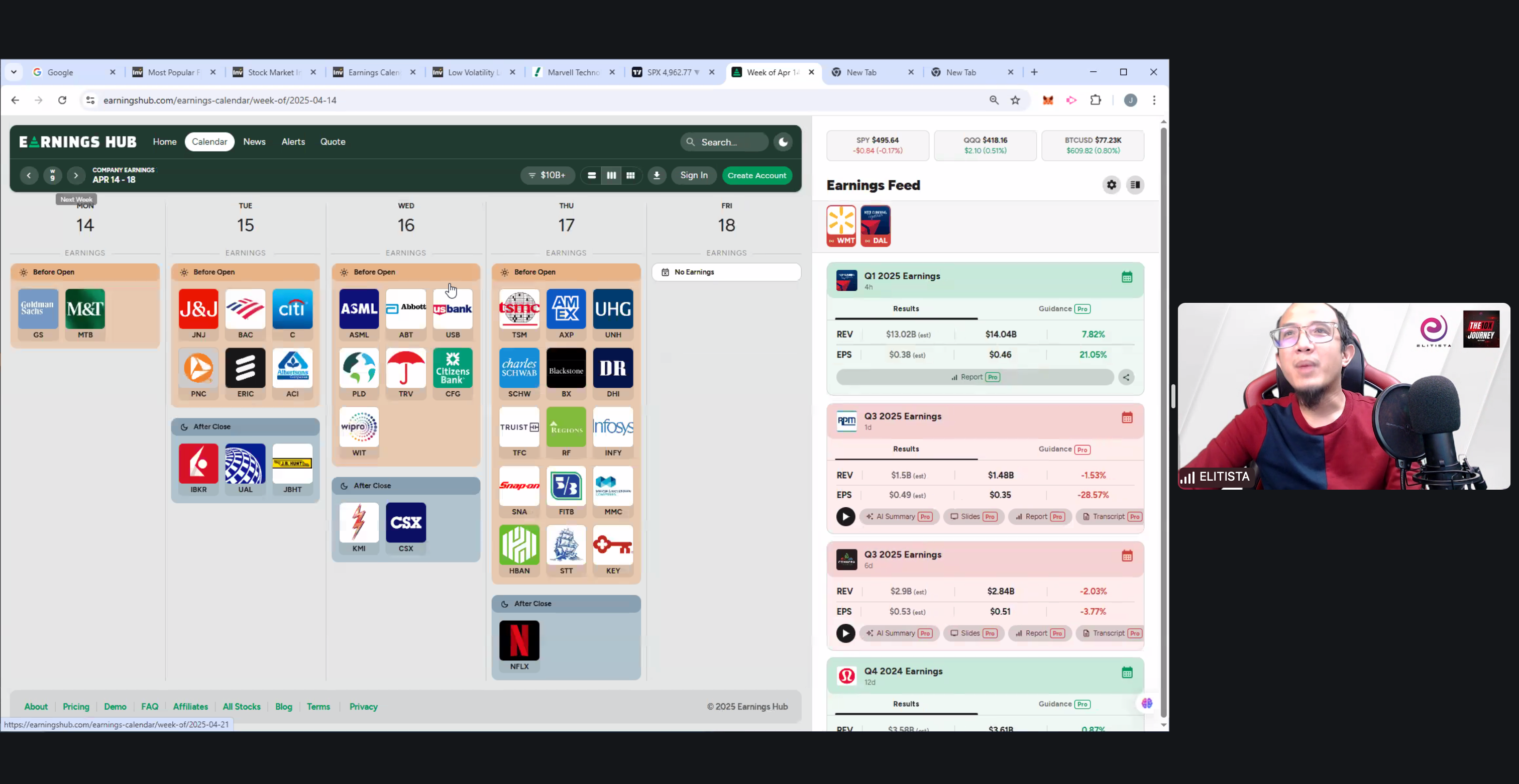Download the earnings calendar
The width and height of the screenshot is (1519, 784).
[657, 176]
